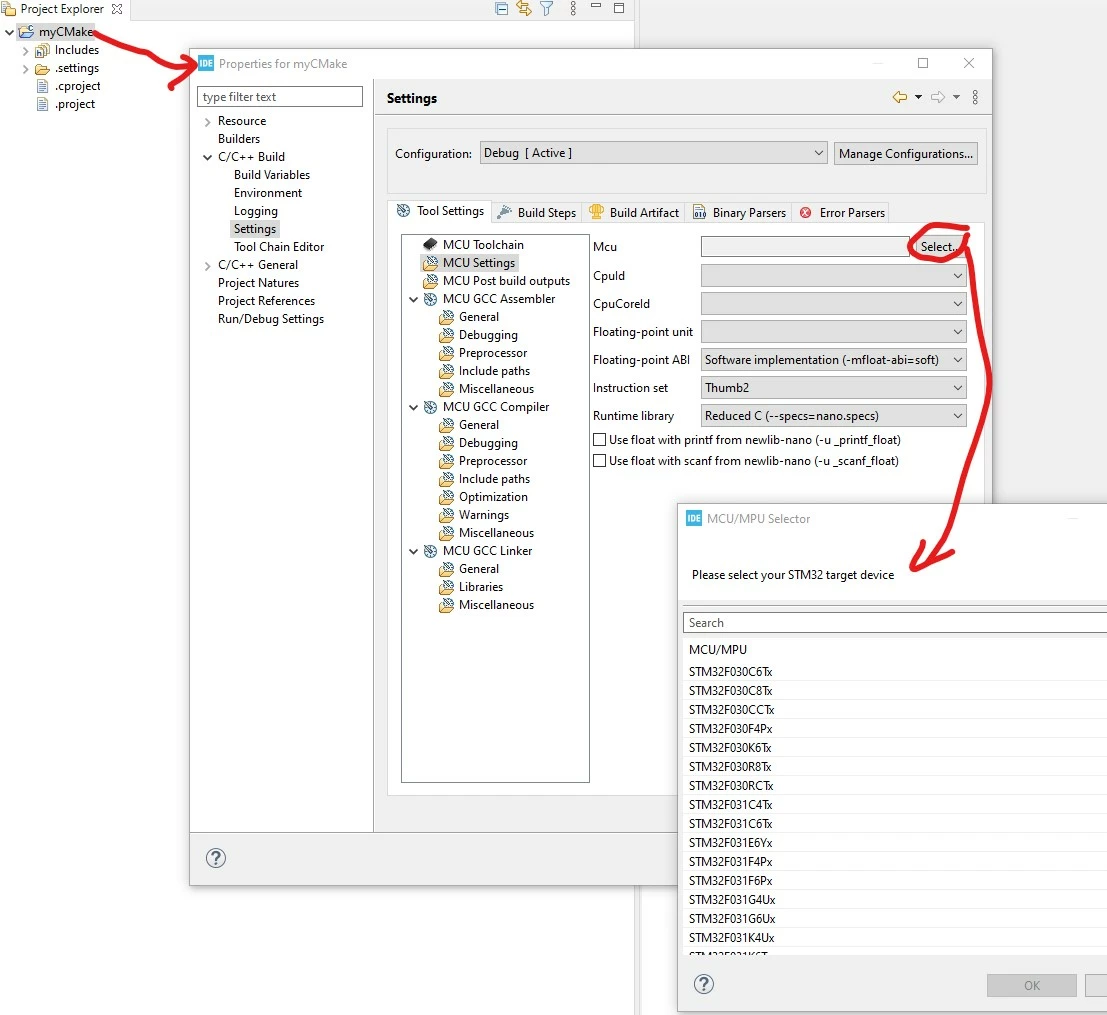This screenshot has height=1015, width=1107.
Task: Click Manage Configurations button
Action: 906,154
